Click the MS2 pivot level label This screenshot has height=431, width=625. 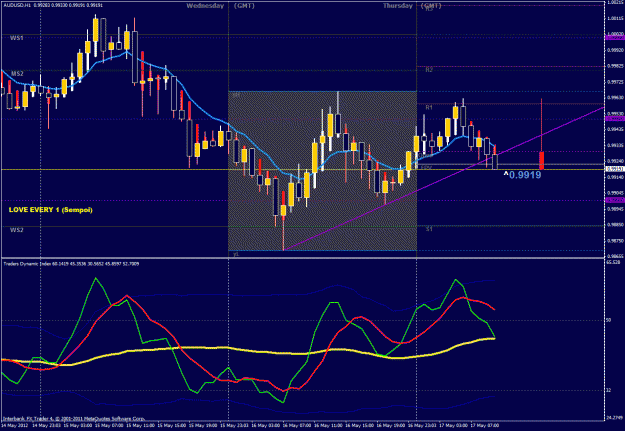coord(17,74)
